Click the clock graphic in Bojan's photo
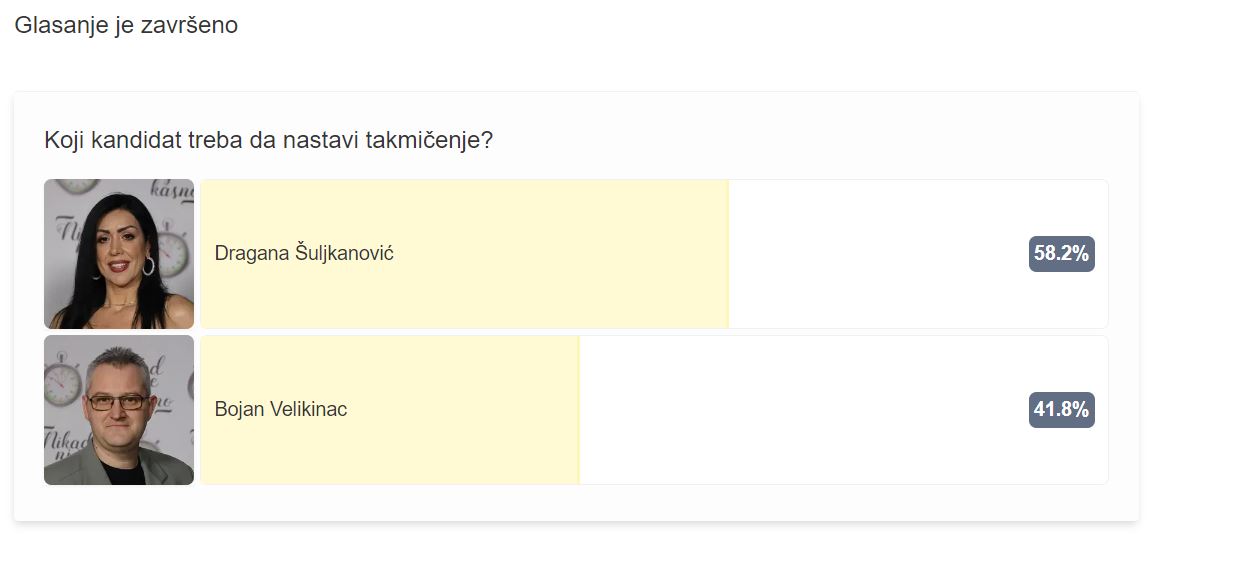Viewport: 1255px width, 581px height. [x=62, y=386]
